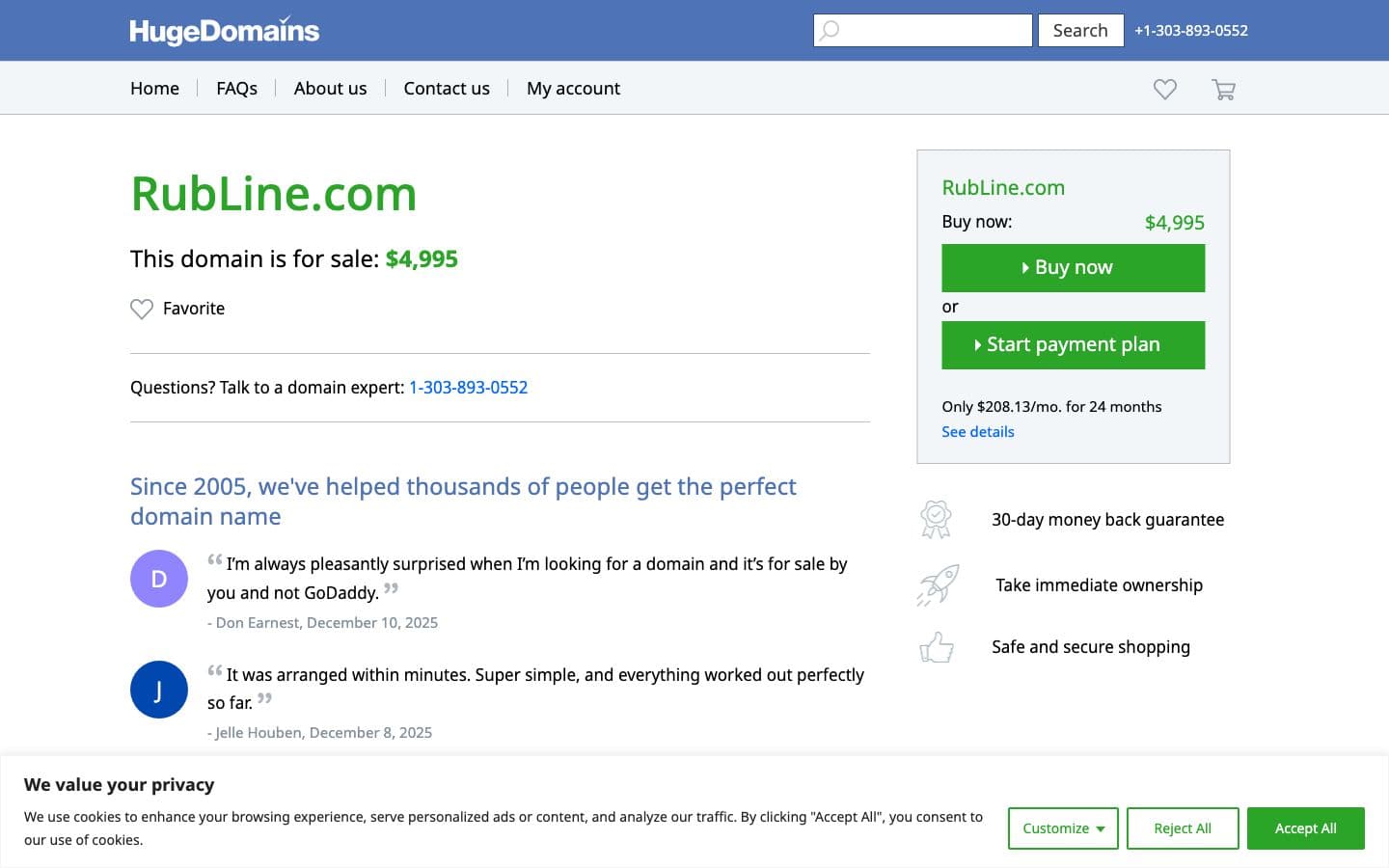Expand the Customize cookie options dropdown
Viewport: 1389px width, 868px height.
point(1063,828)
